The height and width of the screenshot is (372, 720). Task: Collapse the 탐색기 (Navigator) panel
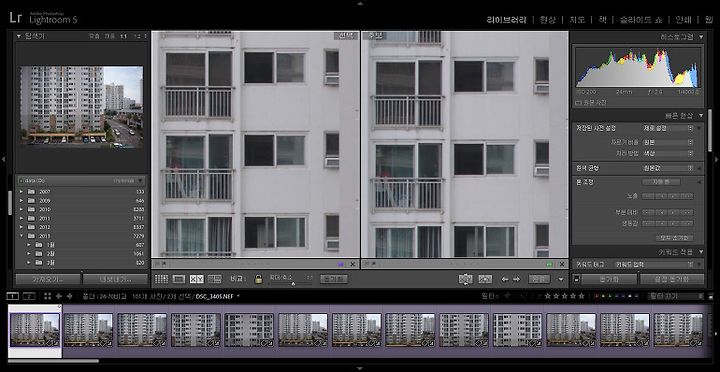tap(19, 36)
